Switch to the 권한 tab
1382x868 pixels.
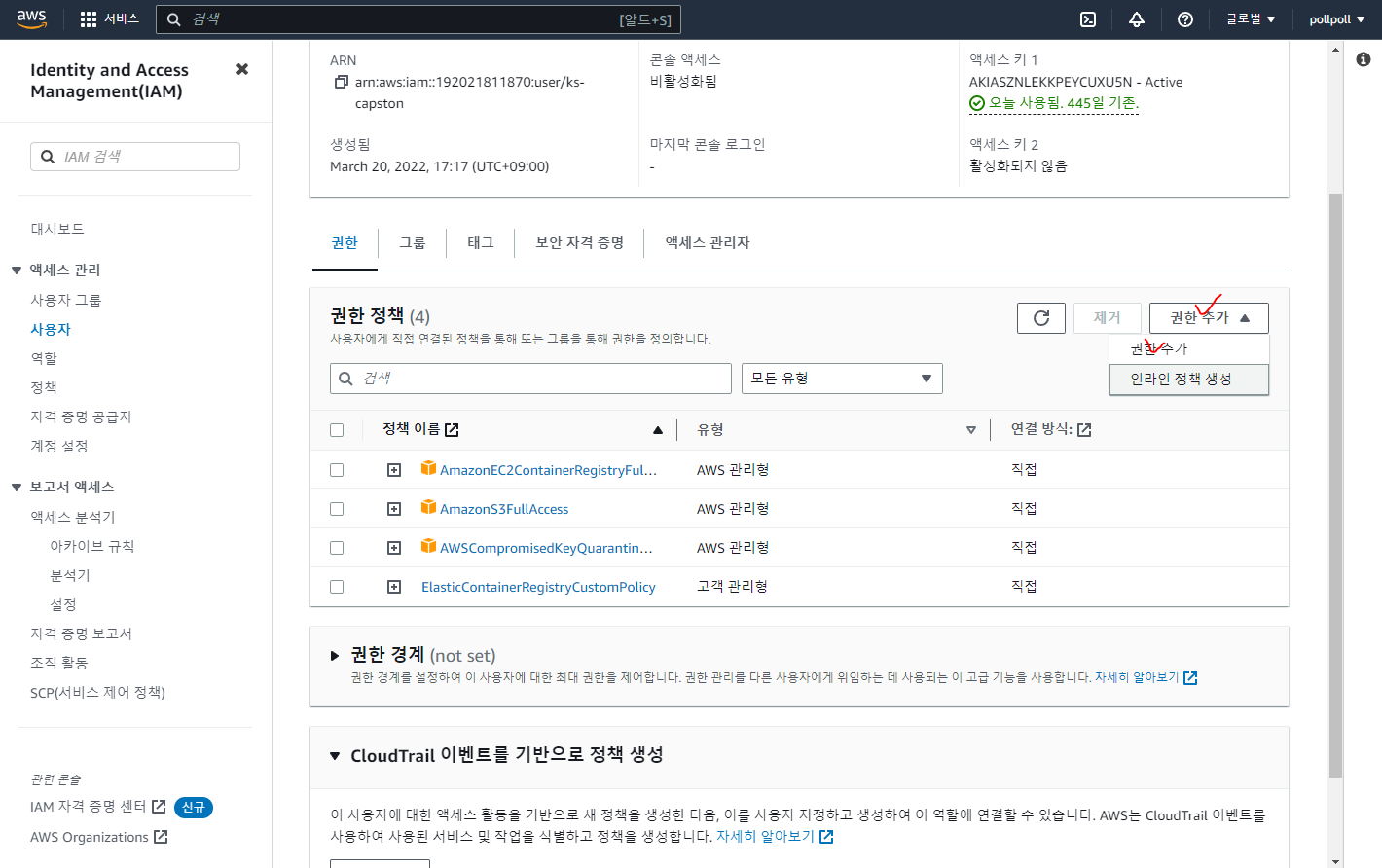pos(345,243)
